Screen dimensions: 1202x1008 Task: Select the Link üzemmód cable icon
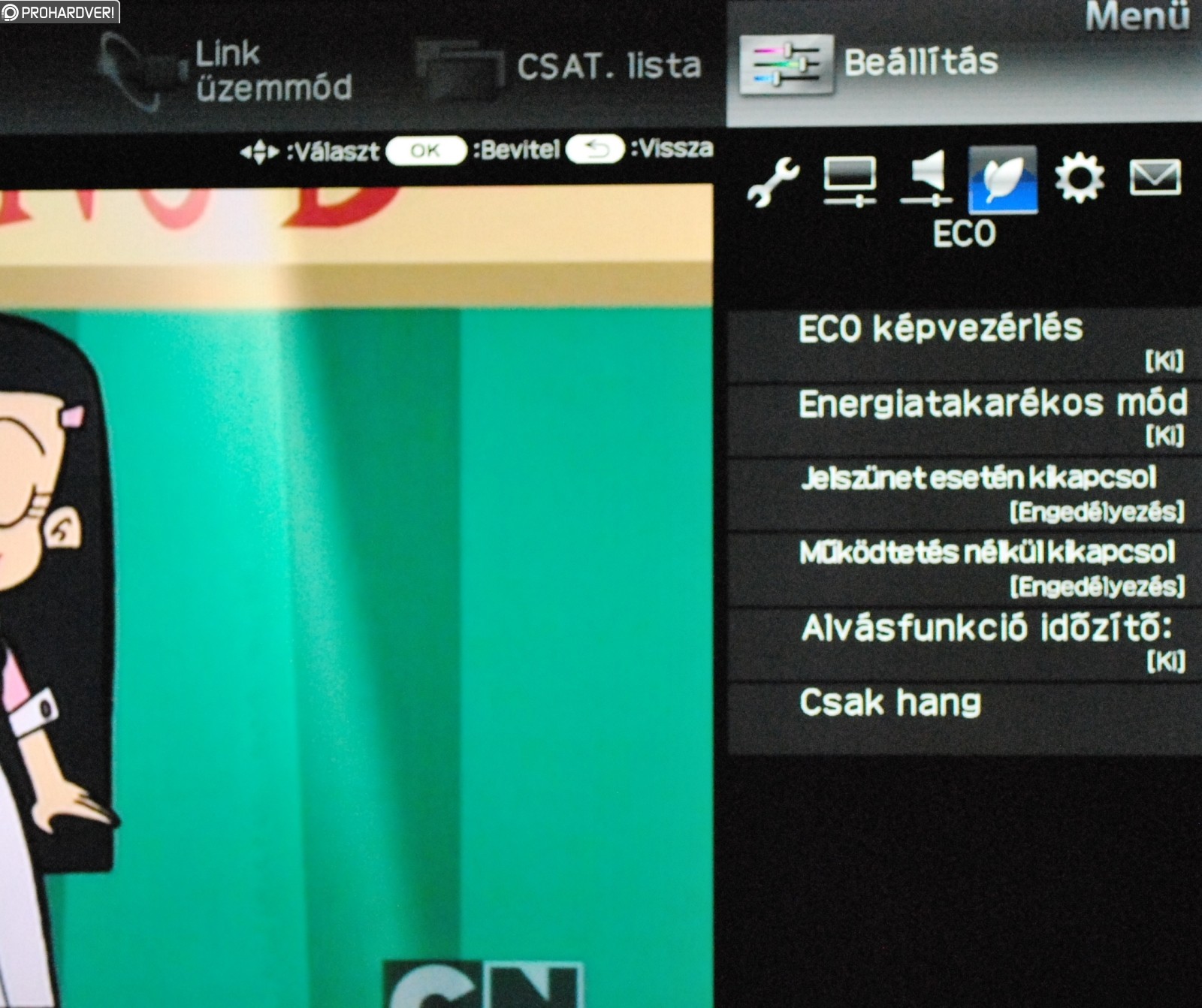click(141, 71)
